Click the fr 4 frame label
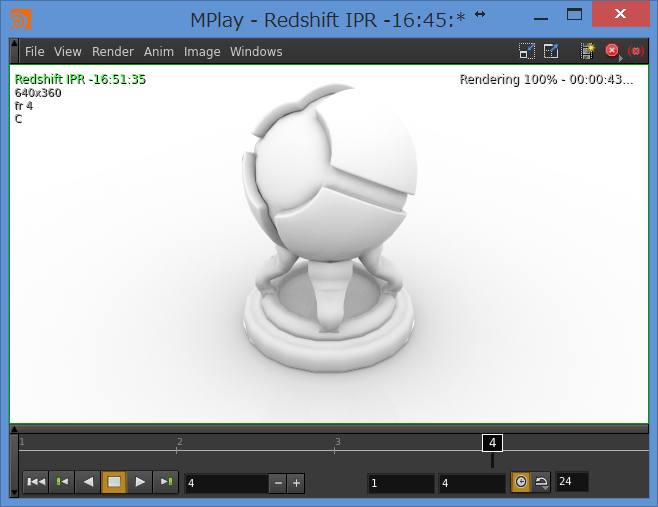The width and height of the screenshot is (658, 507). point(24,106)
